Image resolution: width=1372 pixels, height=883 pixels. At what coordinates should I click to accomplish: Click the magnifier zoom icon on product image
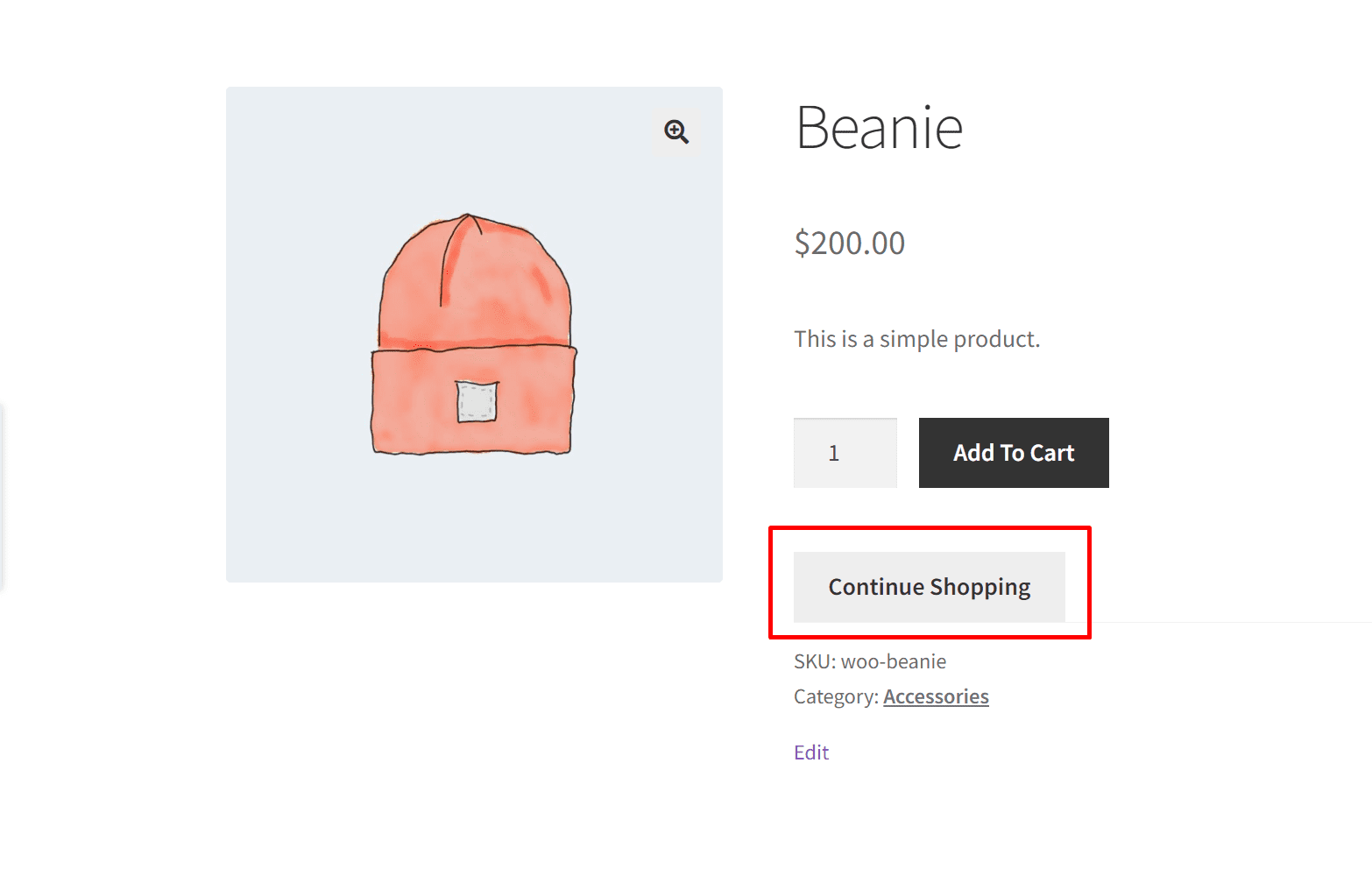[676, 132]
